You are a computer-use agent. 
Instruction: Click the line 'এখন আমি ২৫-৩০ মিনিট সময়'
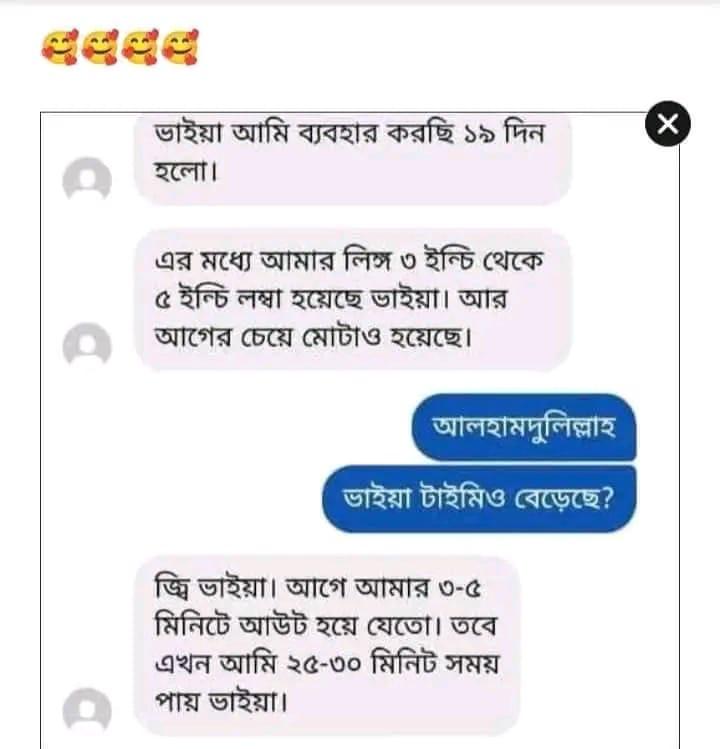[327, 664]
